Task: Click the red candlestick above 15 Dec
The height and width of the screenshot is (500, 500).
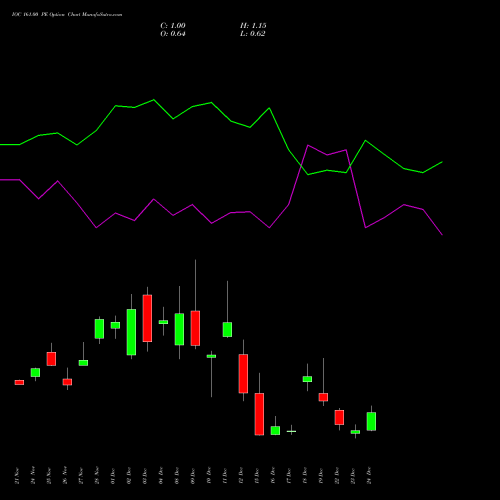Action: 259,414
